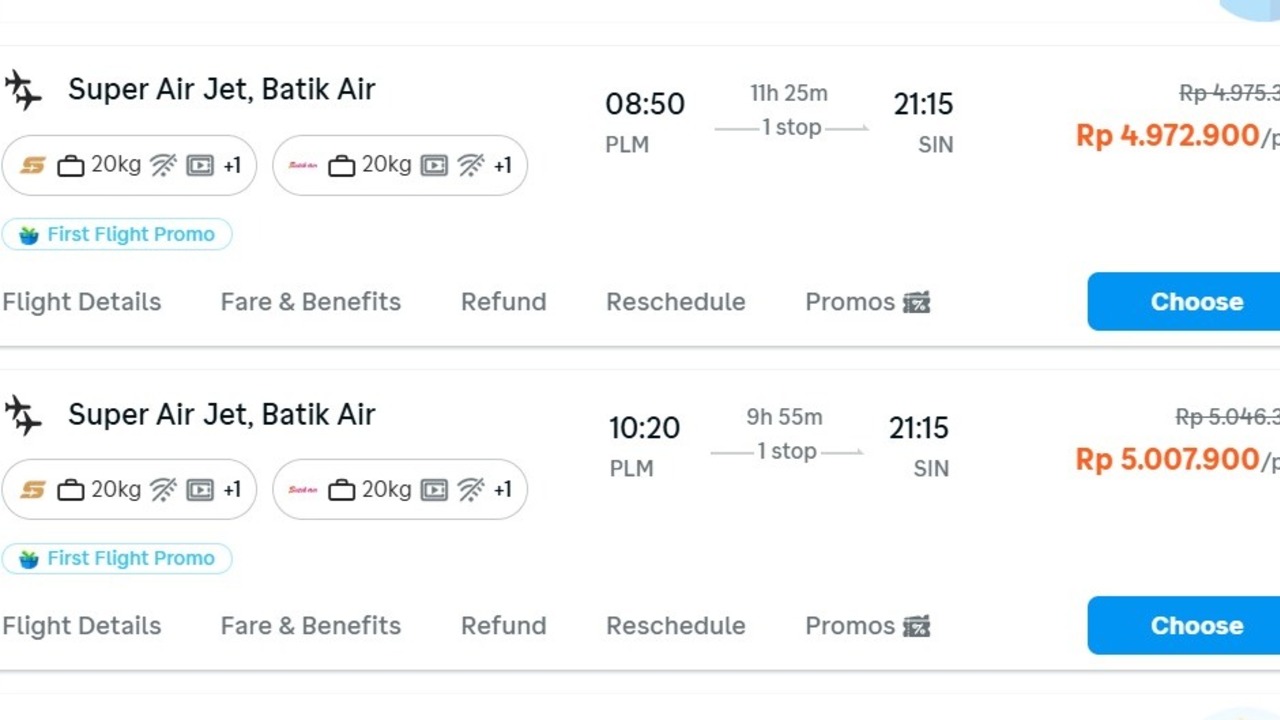Click the airplane icon beside the first flight name

(x=22, y=89)
